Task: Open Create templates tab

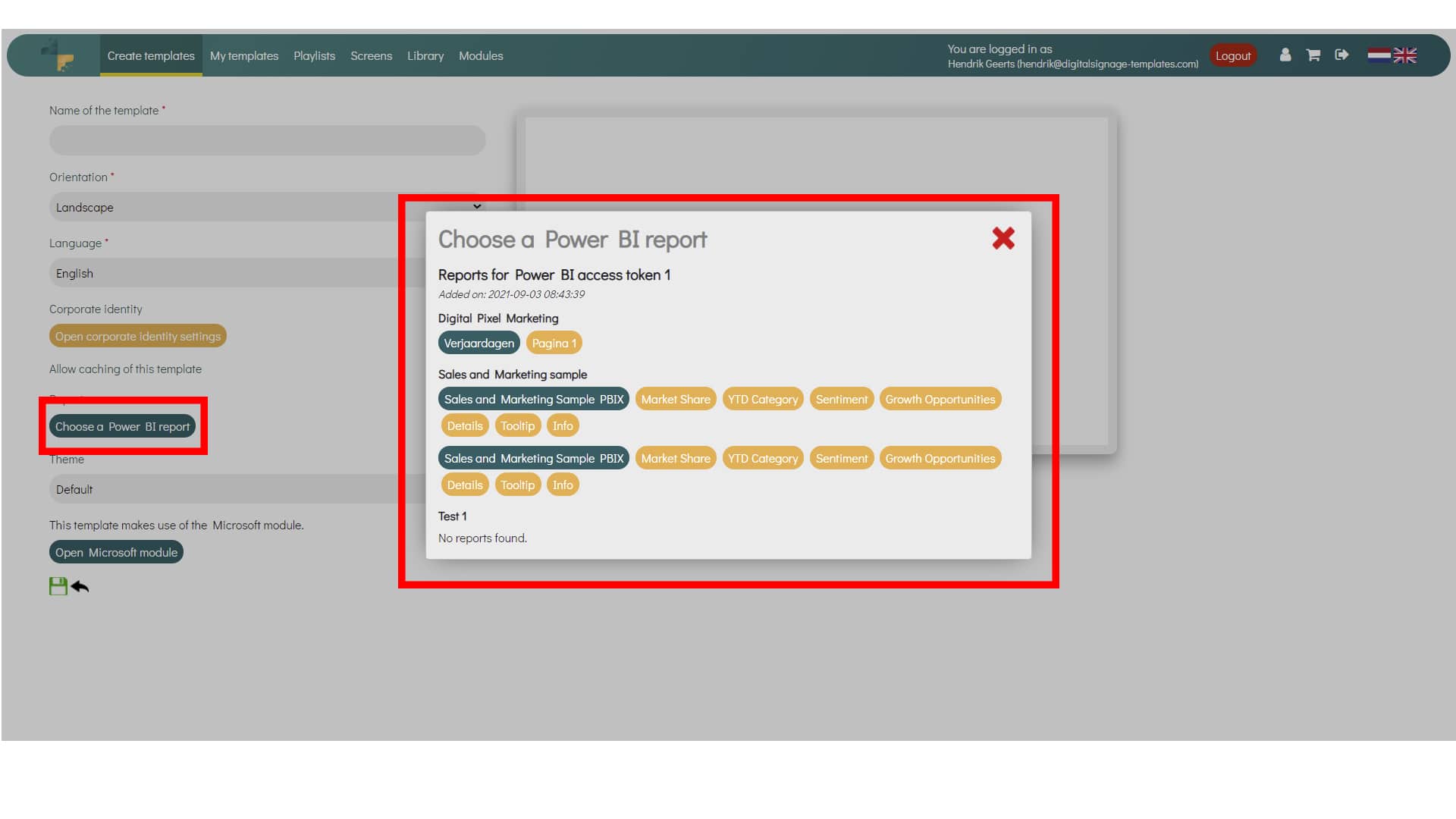Action: pos(151,55)
